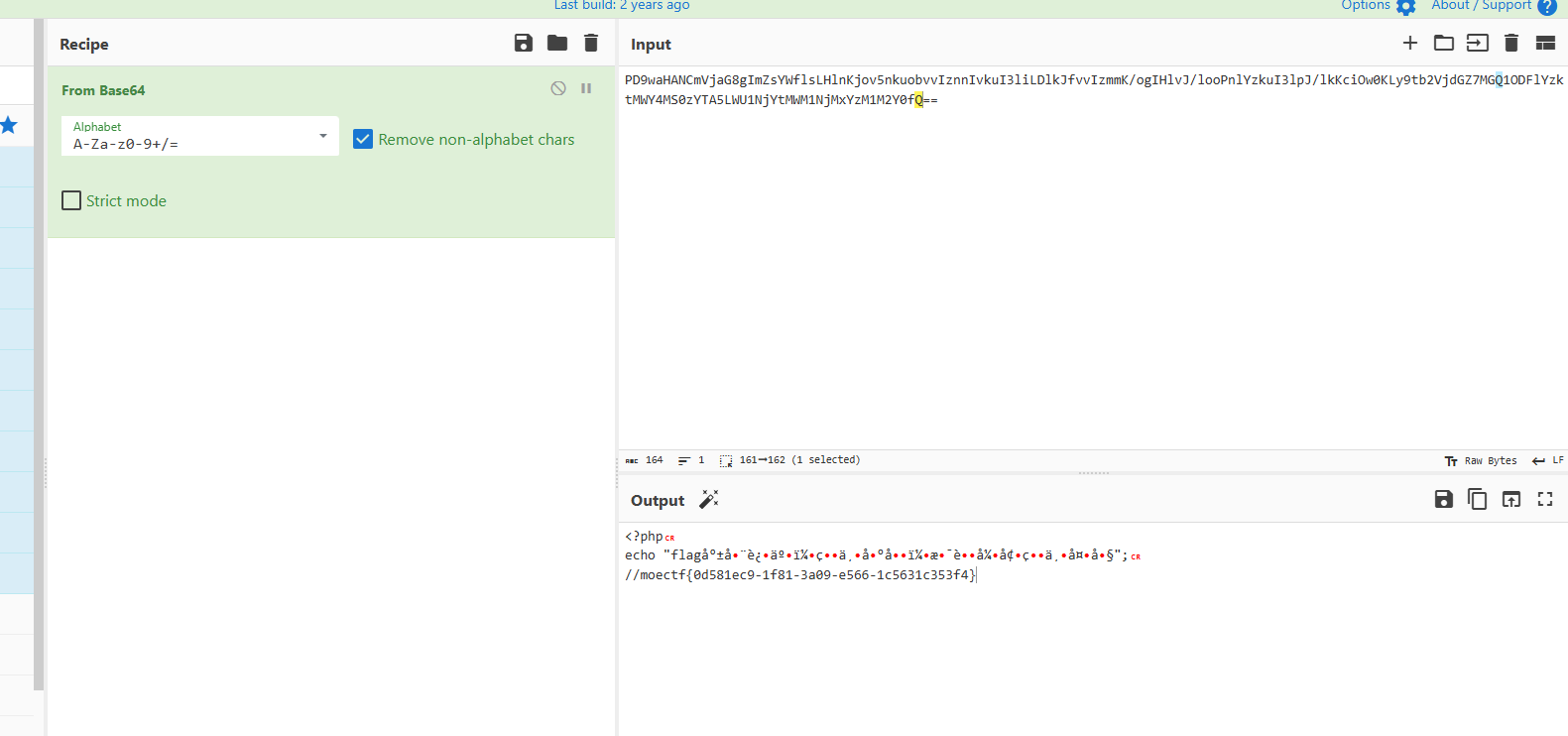Copy the raw output to clipboard
1568x736 pixels.
pyautogui.click(x=1478, y=499)
